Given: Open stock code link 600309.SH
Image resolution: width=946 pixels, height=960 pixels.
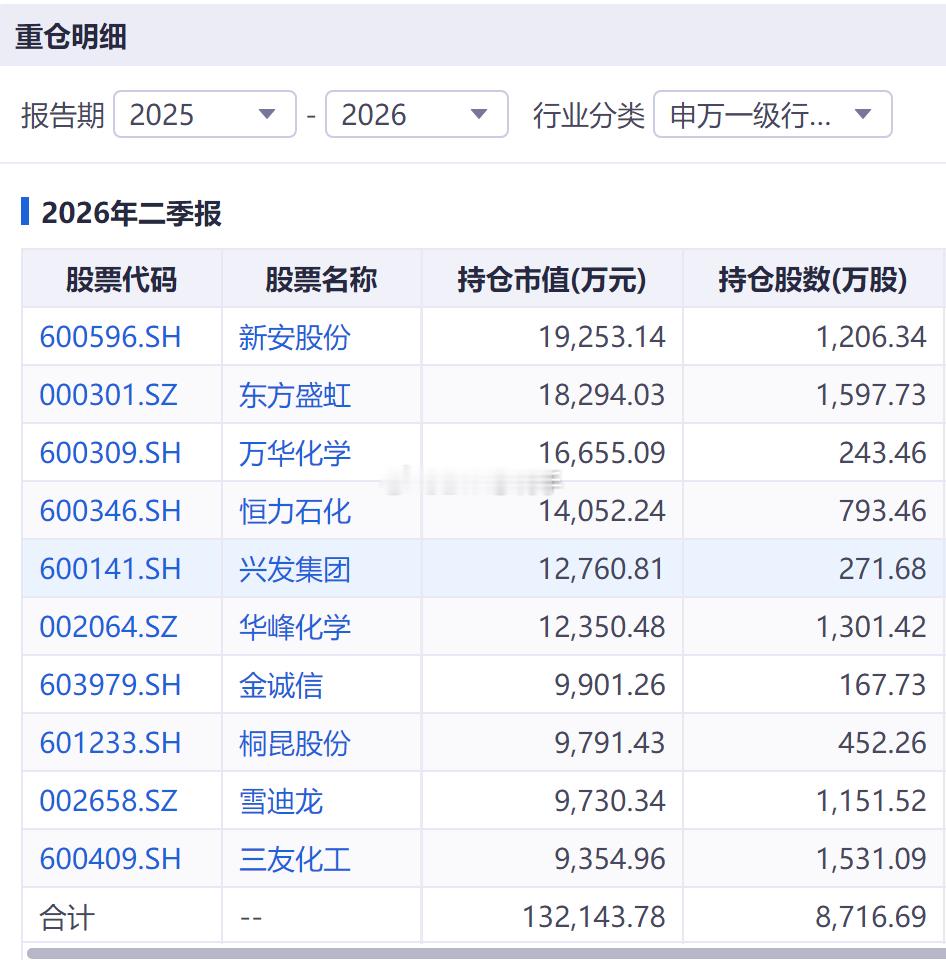Looking at the screenshot, I should click(x=110, y=453).
